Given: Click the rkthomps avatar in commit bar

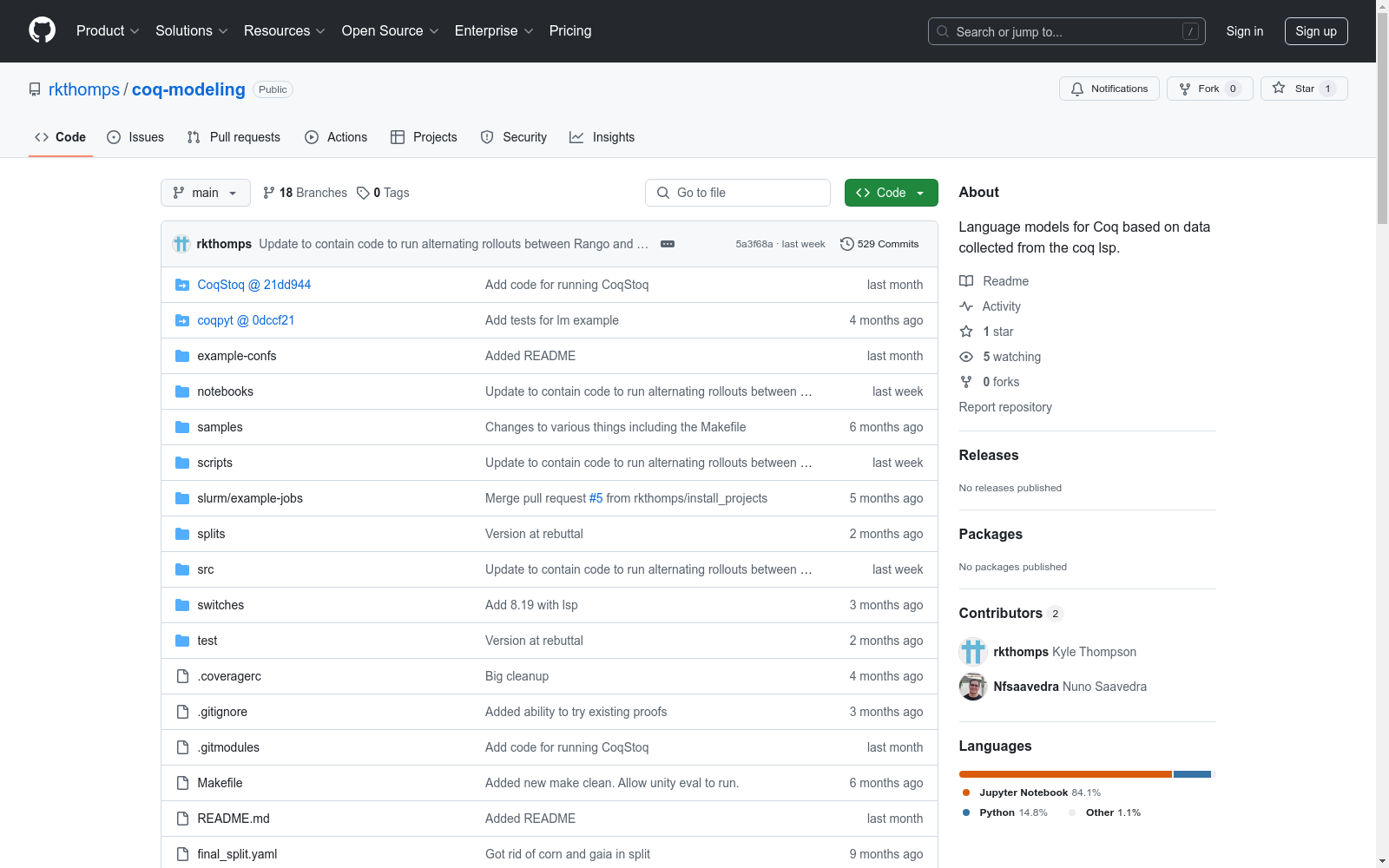Looking at the screenshot, I should pyautogui.click(x=181, y=244).
